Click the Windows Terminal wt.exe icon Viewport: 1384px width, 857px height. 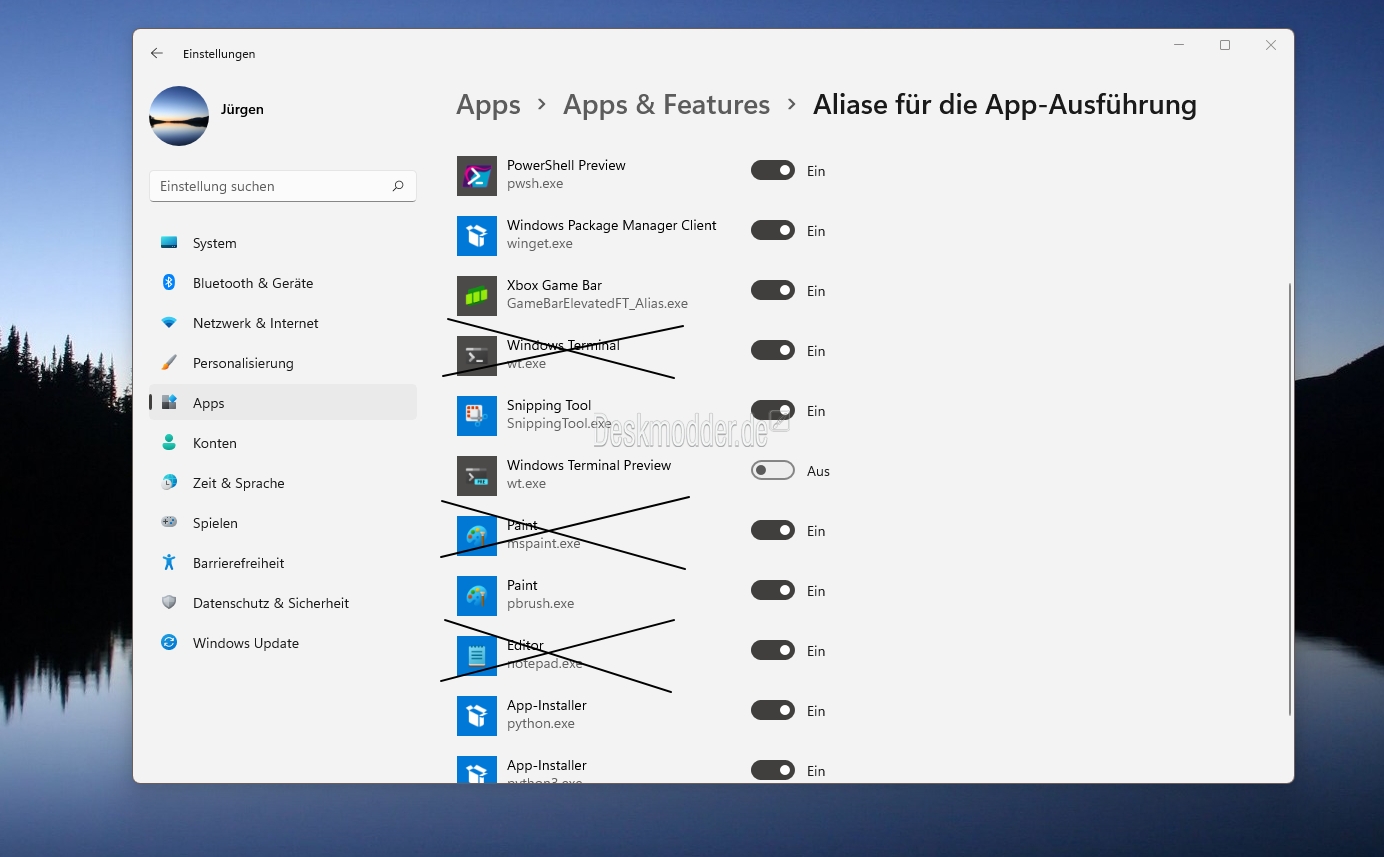coord(477,356)
